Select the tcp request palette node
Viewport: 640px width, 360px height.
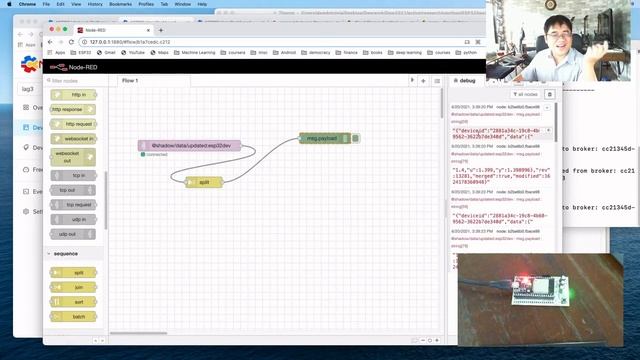point(73,205)
